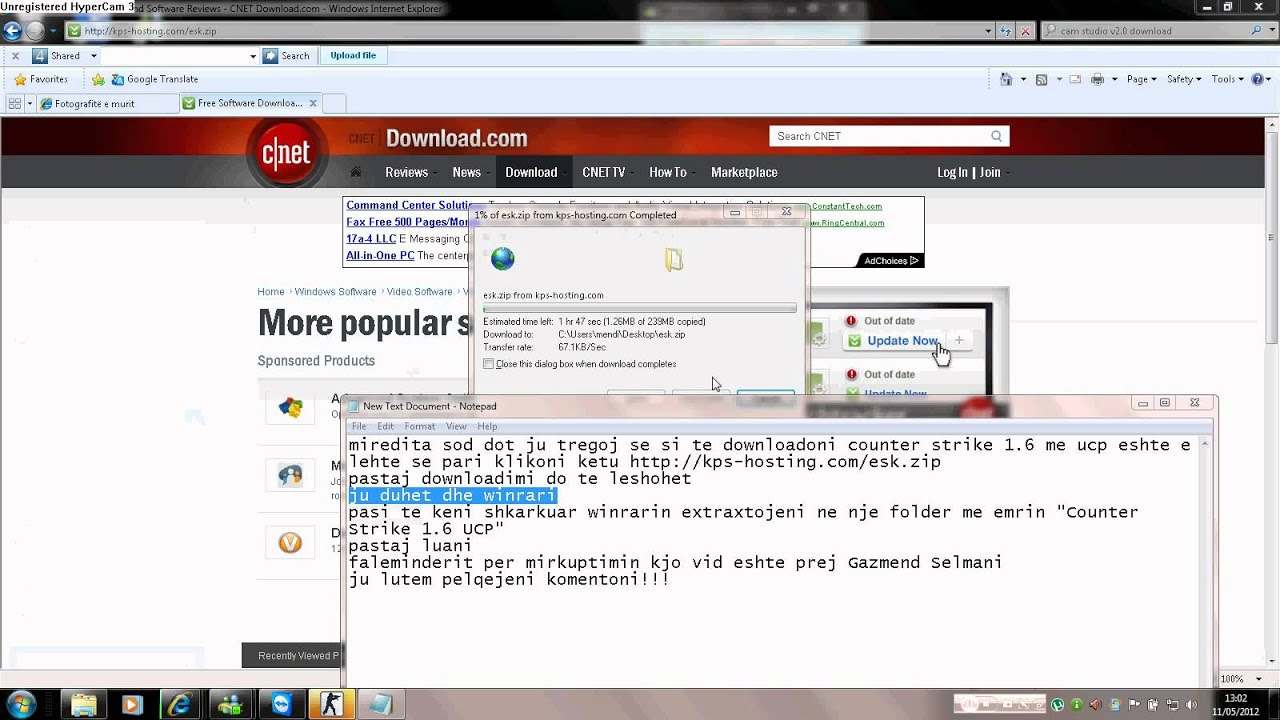1280x720 pixels.
Task: Open Notepad Format menu
Action: click(420, 426)
